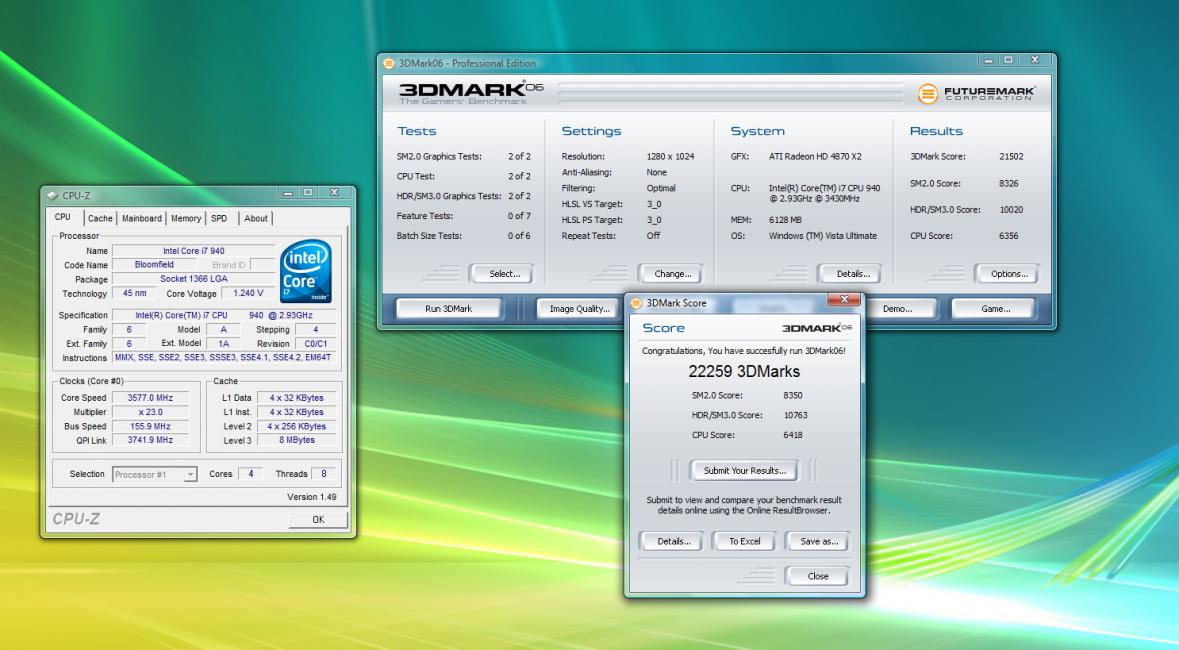Maximize the 3DMark06 Professional Edition window
Image resolution: width=1179 pixels, height=650 pixels.
tap(1009, 60)
